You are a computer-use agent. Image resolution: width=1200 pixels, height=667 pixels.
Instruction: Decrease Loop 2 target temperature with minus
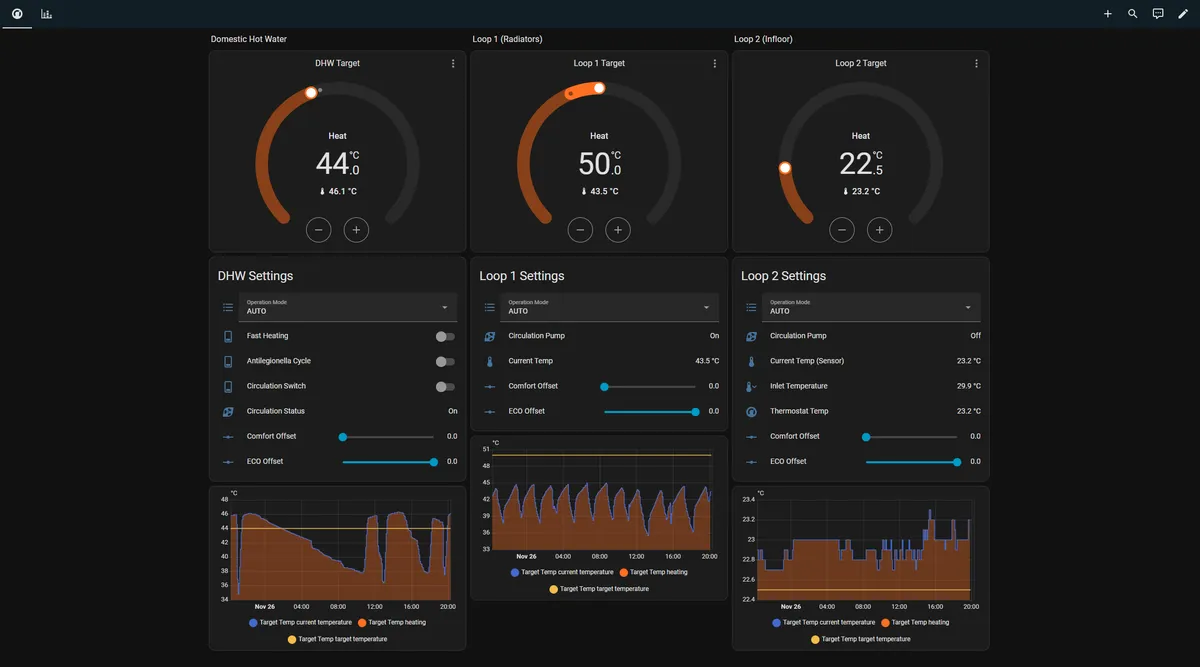842,230
